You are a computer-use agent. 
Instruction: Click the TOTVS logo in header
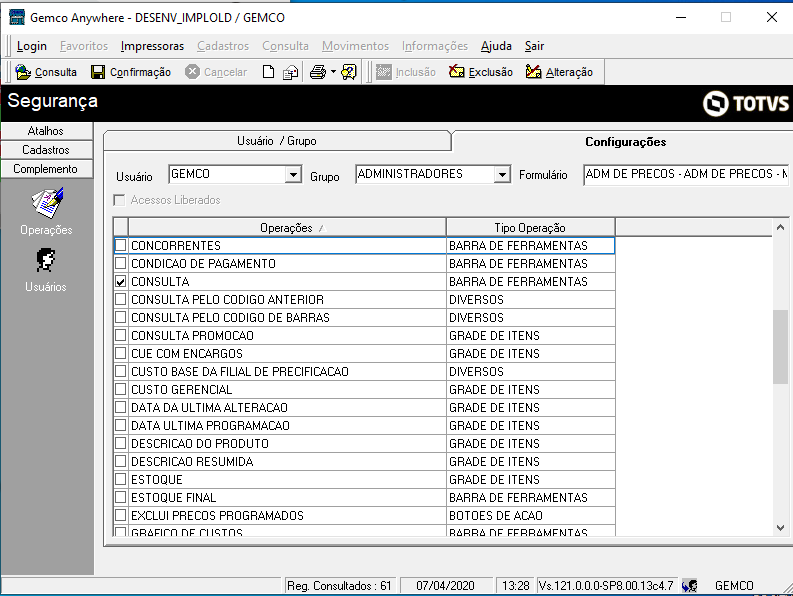click(x=745, y=103)
